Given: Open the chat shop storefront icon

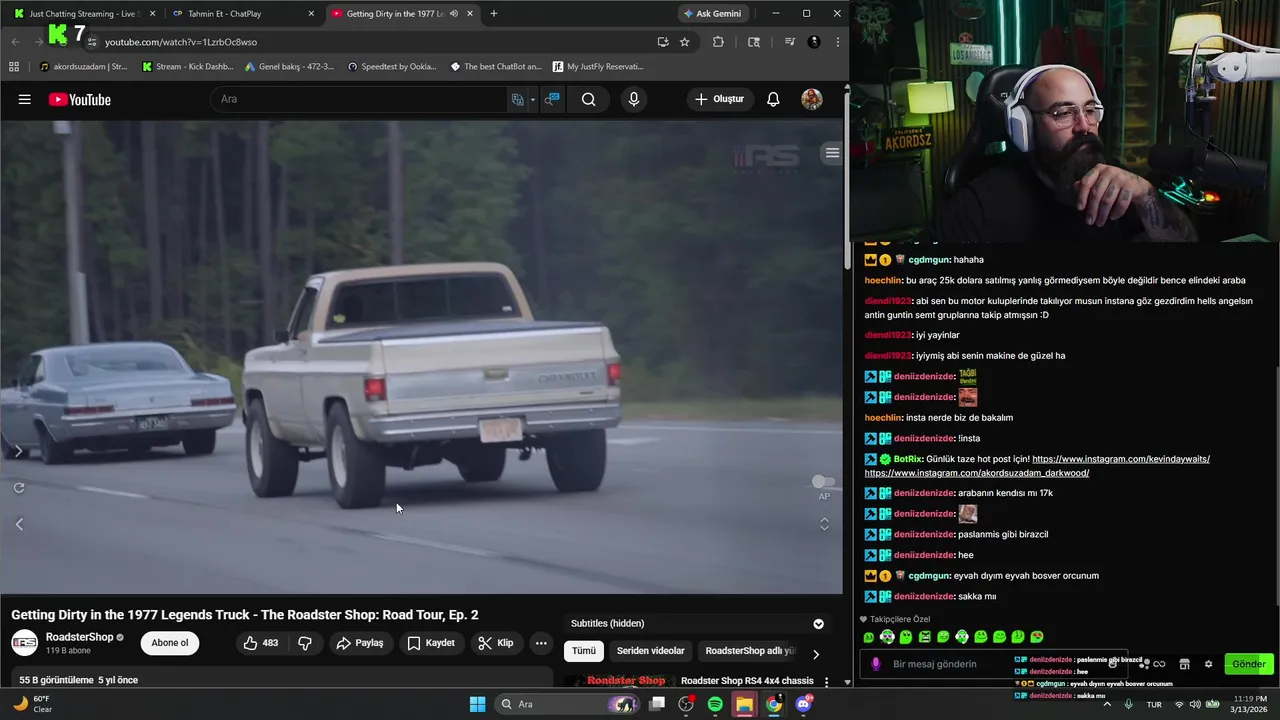Looking at the screenshot, I should [x=1184, y=664].
